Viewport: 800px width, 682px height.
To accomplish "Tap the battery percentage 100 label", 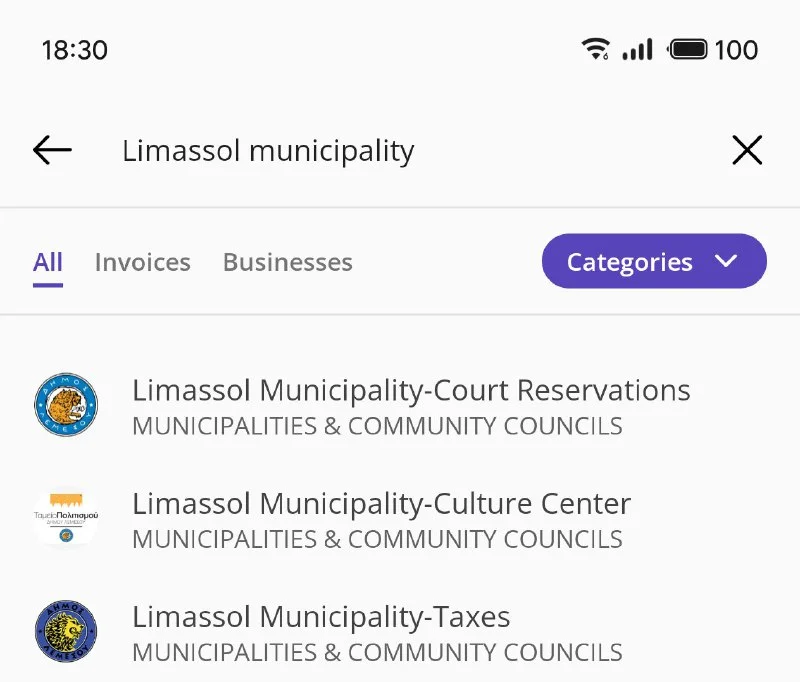I will pos(736,50).
